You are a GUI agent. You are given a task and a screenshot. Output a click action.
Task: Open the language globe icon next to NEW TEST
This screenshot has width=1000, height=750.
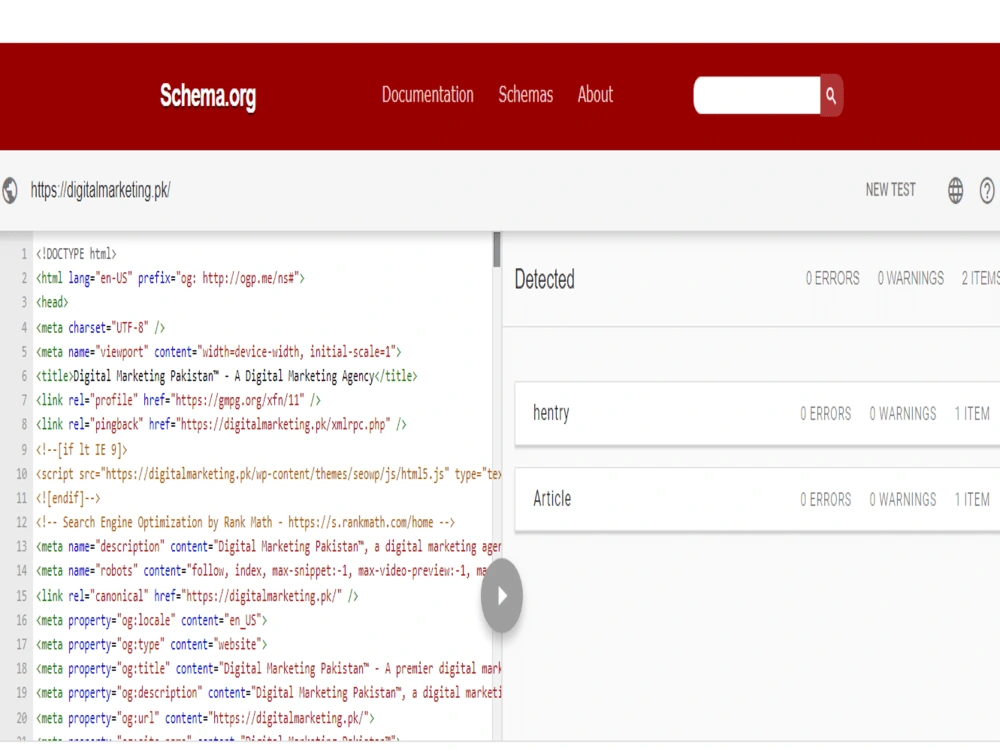coord(955,190)
